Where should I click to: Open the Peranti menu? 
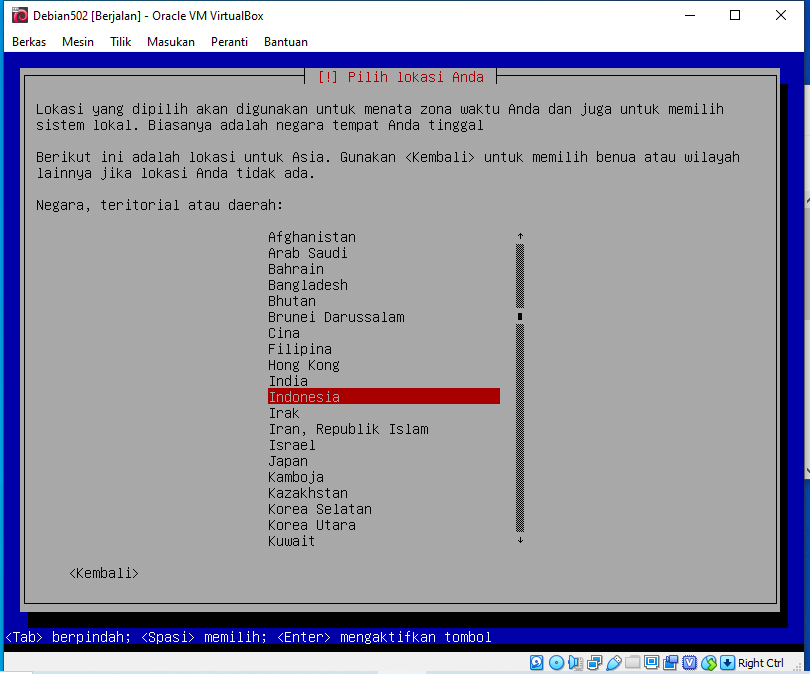coord(229,42)
